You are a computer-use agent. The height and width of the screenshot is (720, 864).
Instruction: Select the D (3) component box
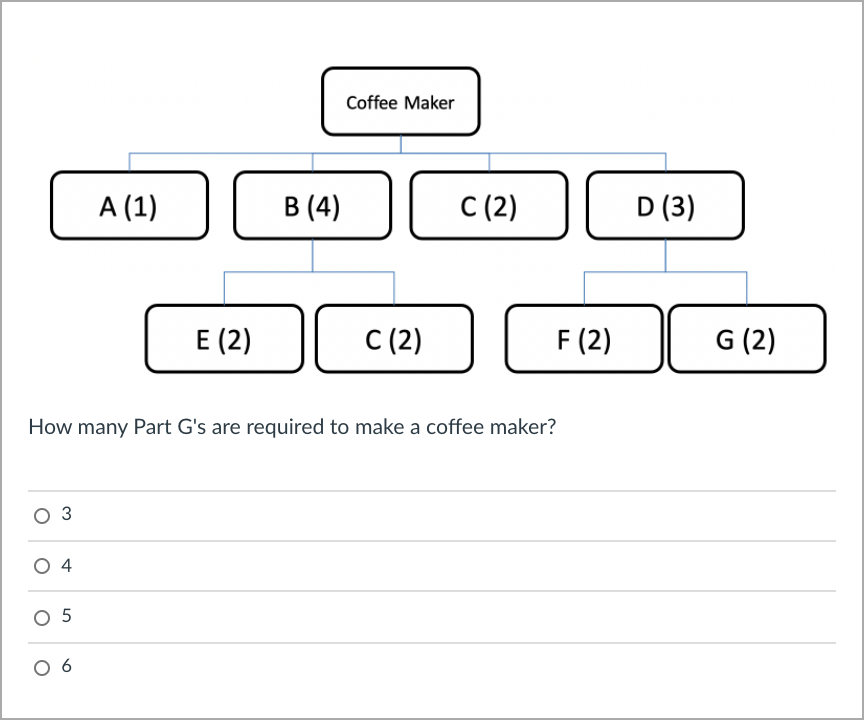click(x=665, y=205)
